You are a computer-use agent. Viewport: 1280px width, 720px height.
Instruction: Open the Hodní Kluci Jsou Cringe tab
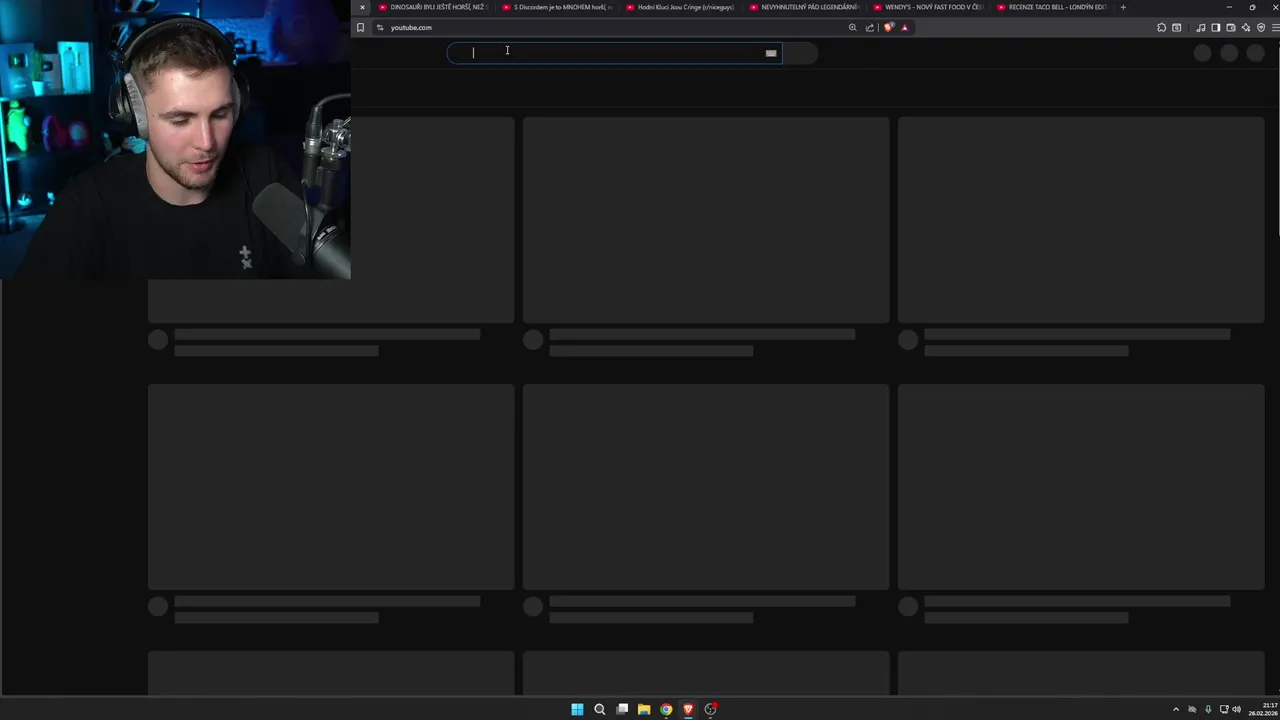[680, 7]
